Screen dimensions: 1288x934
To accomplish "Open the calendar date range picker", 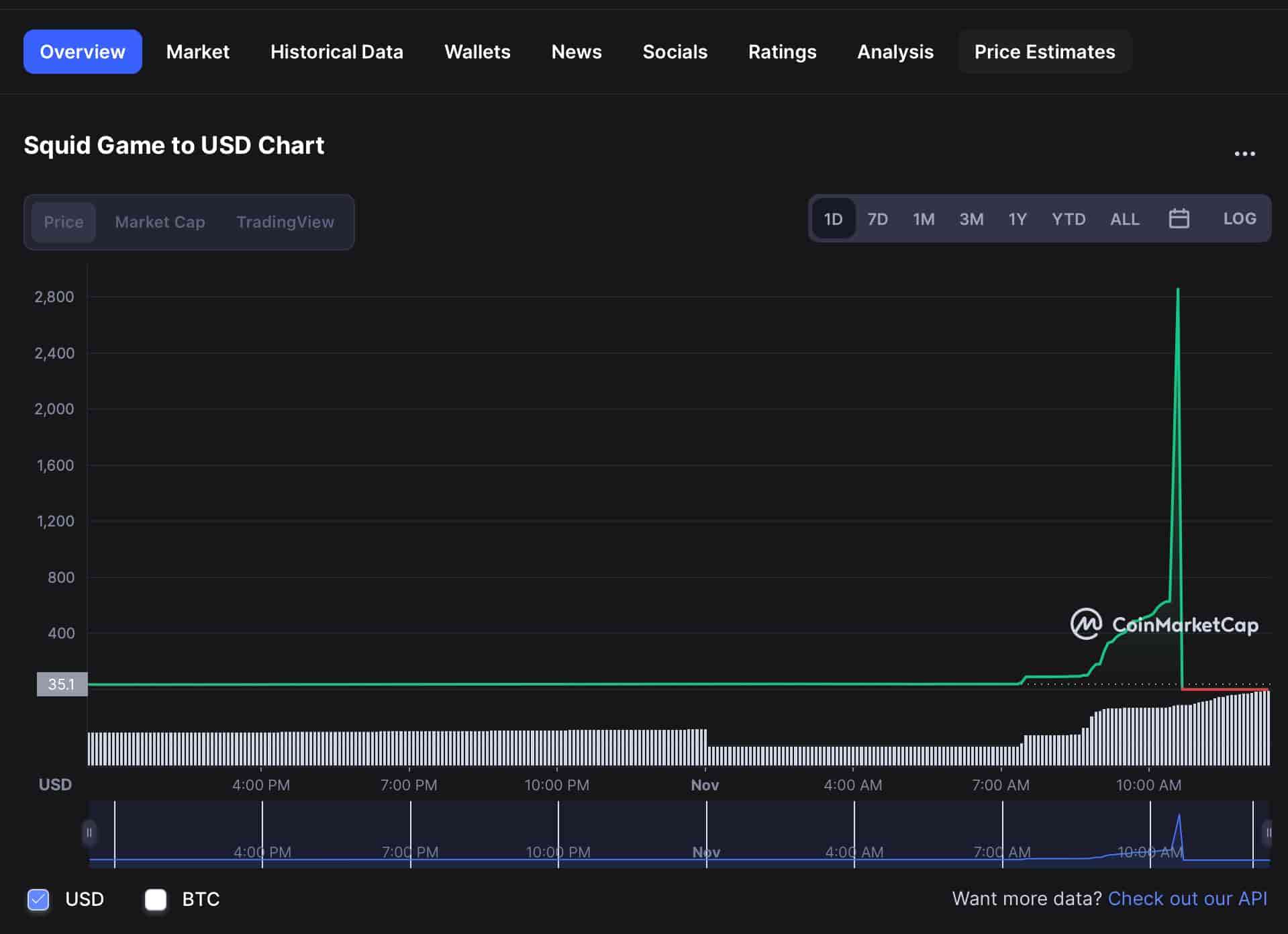I will tap(1179, 218).
